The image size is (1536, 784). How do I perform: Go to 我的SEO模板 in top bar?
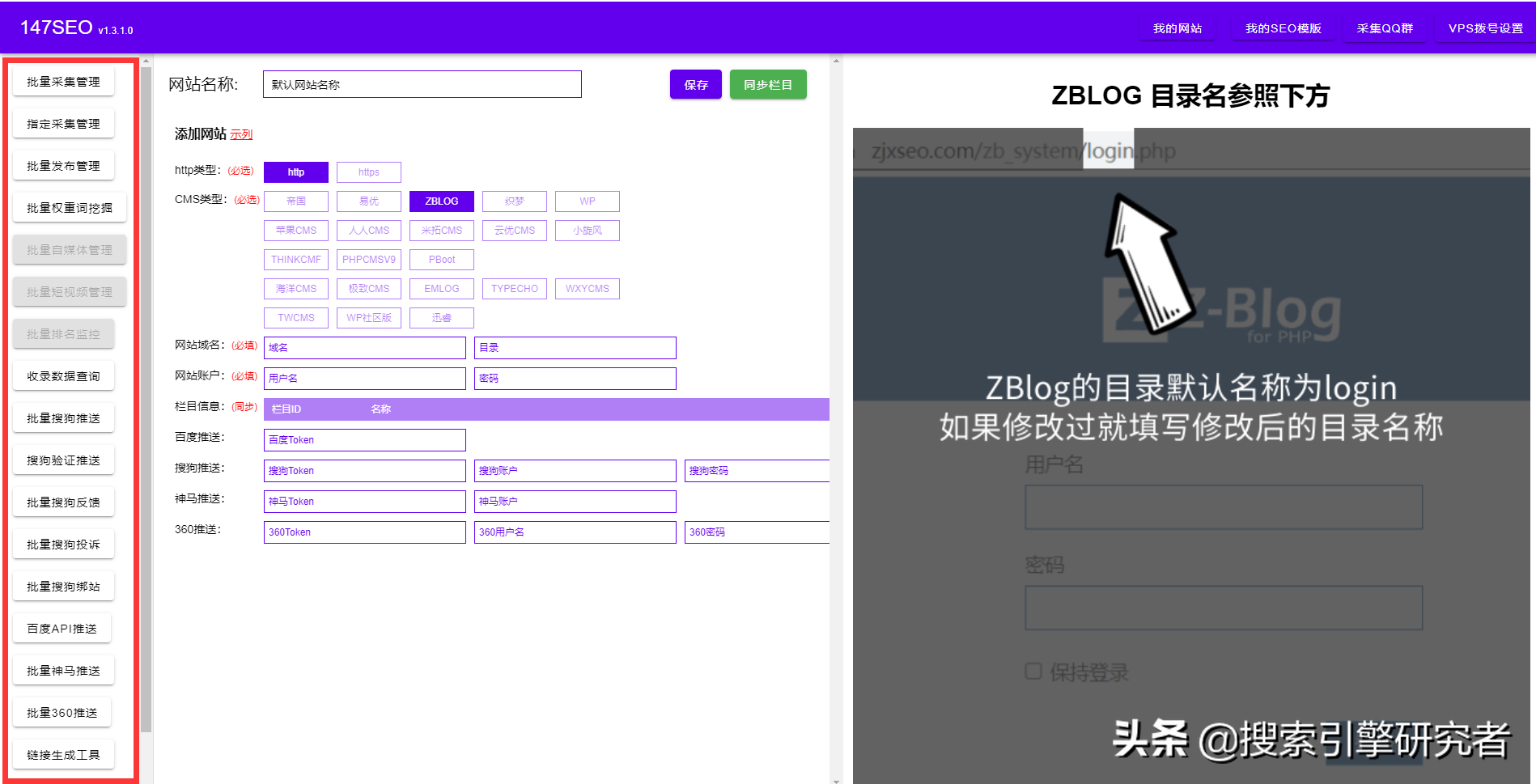coord(1283,29)
